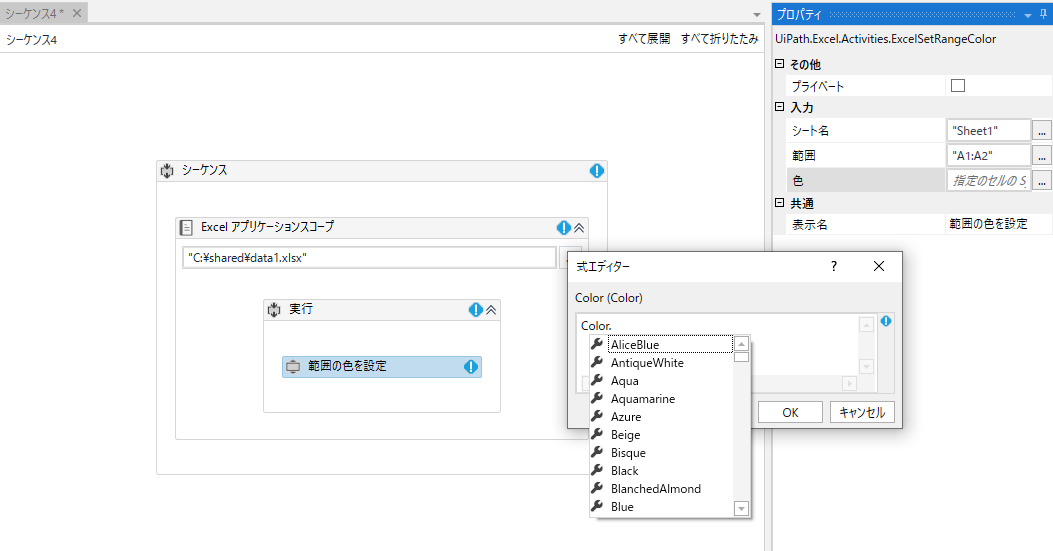
Task: Click すべて展開 to expand all
Action: click(x=644, y=39)
